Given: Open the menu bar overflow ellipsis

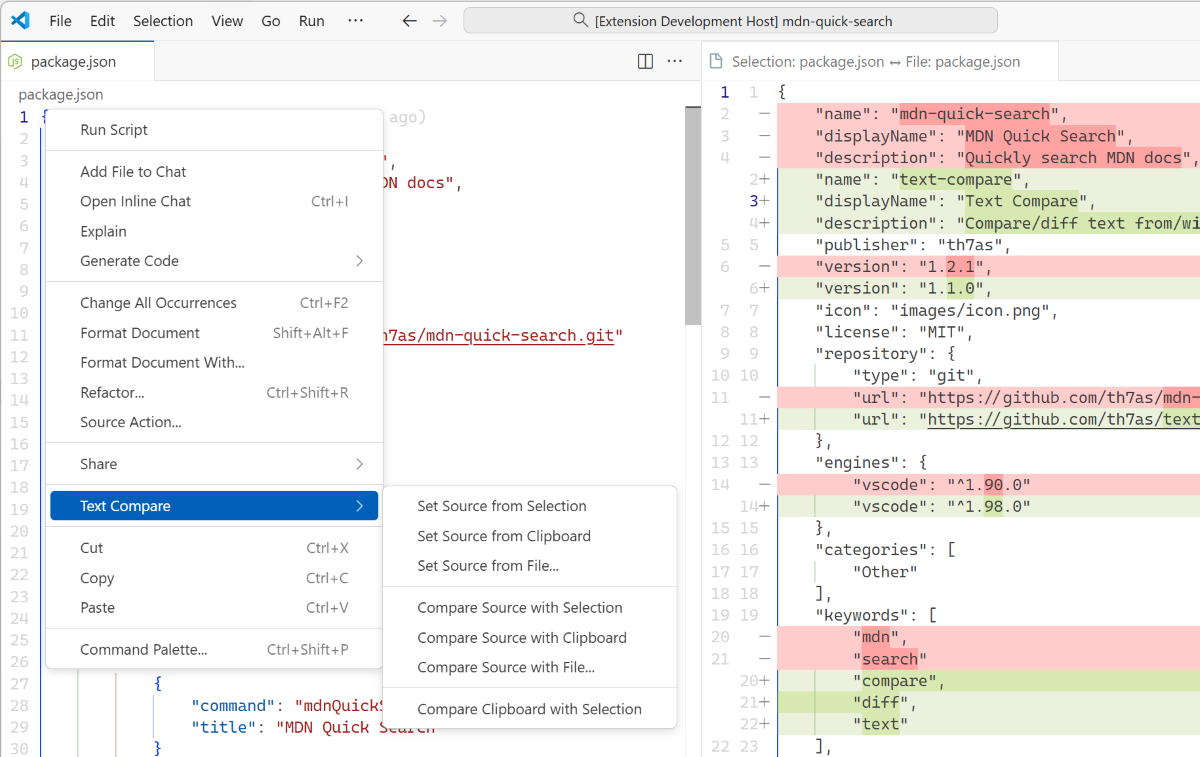Looking at the screenshot, I should (355, 20).
